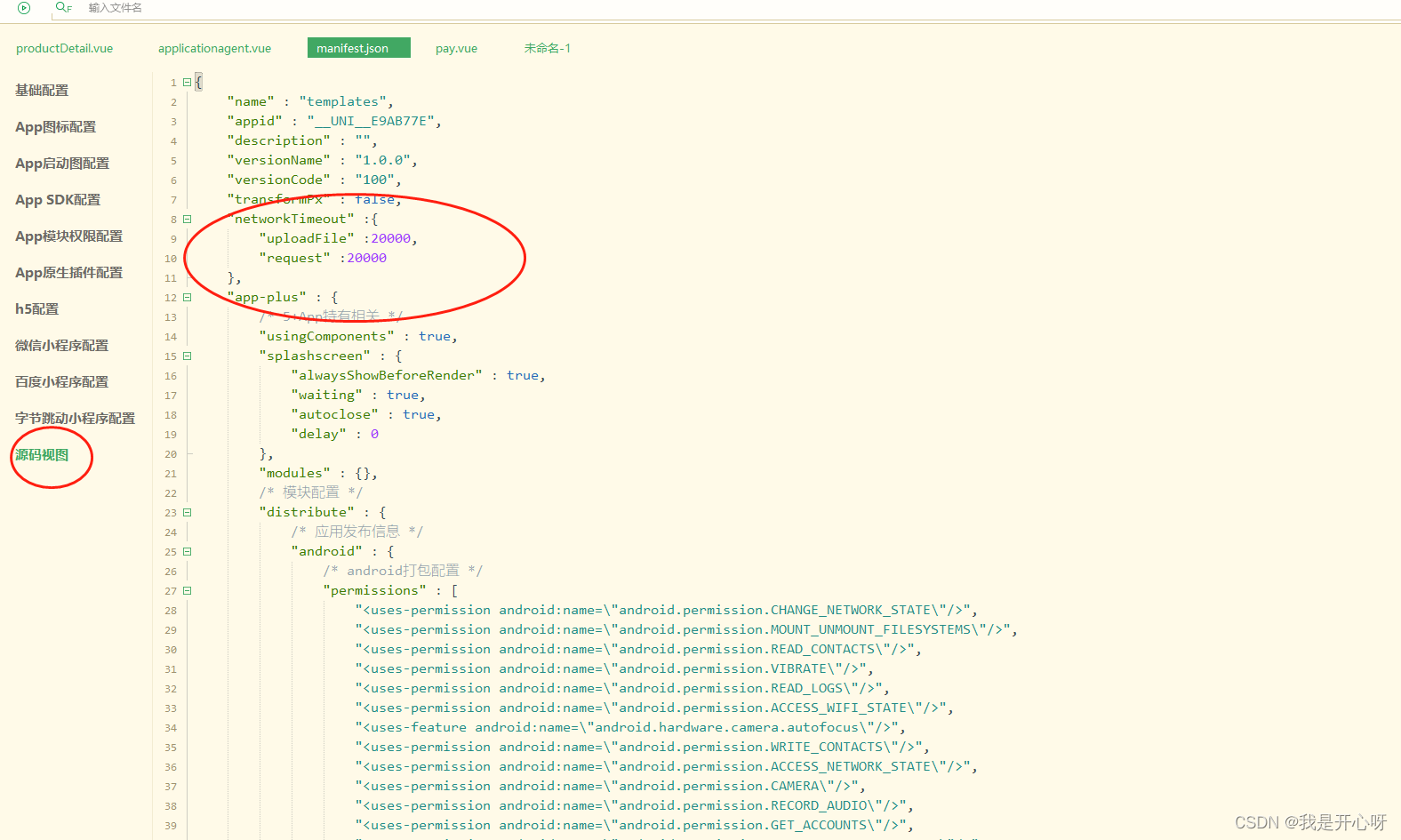Image resolution: width=1401 pixels, height=840 pixels.
Task: Click uploadFile value 20000
Action: click(391, 238)
